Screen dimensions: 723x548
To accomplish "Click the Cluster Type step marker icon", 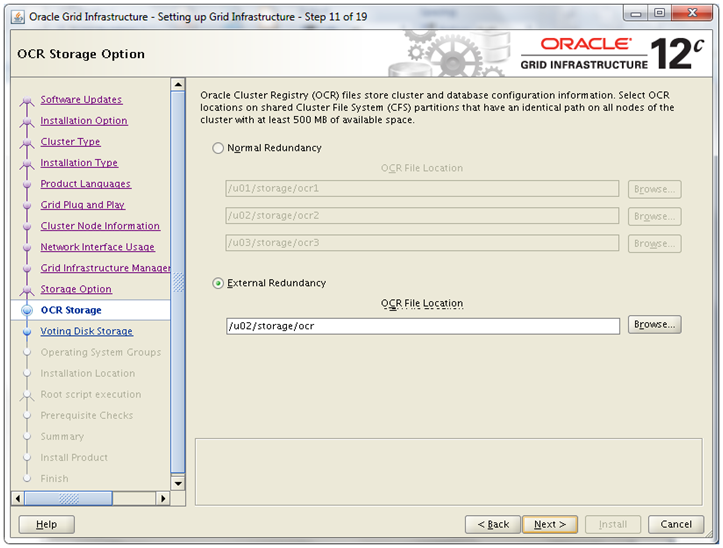I will 27,143.
